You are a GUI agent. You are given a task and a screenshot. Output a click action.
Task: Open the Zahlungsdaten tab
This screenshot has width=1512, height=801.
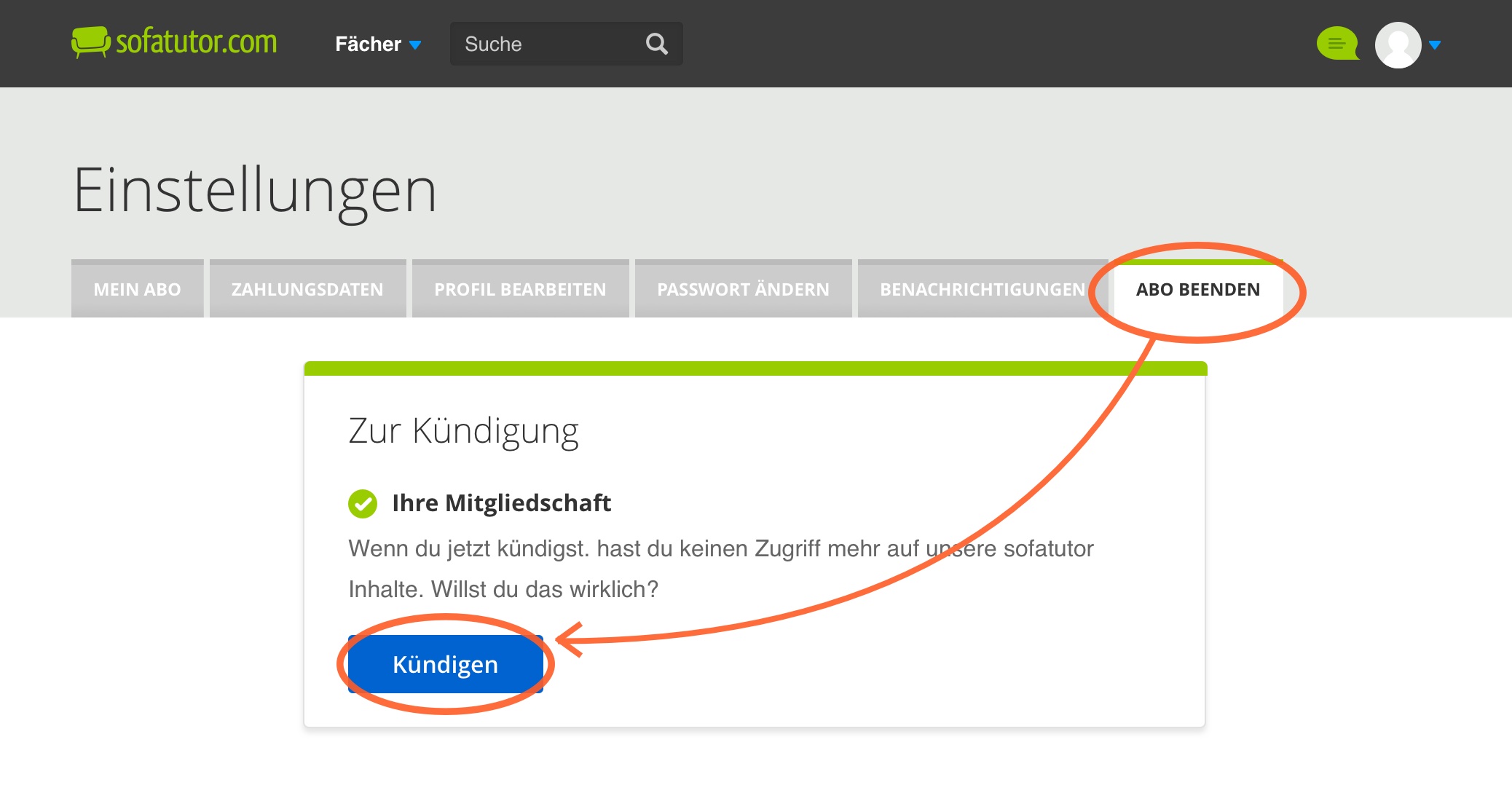307,289
